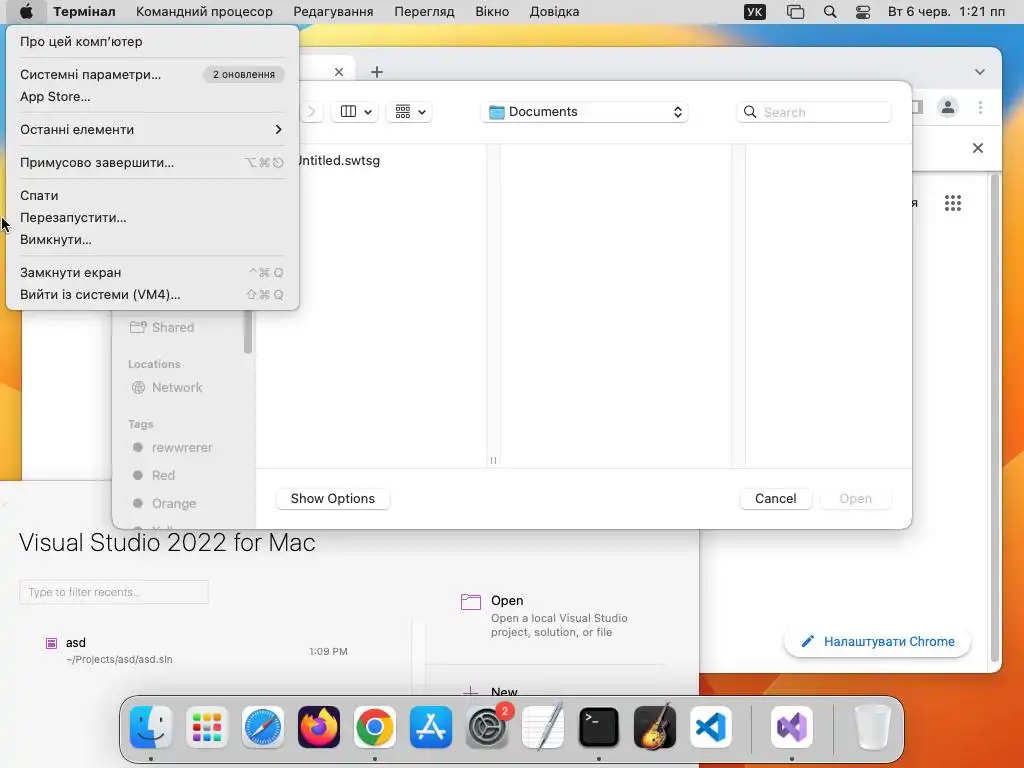Choose Вийти із системи (VM4)…
This screenshot has width=1024, height=768.
[152, 295]
